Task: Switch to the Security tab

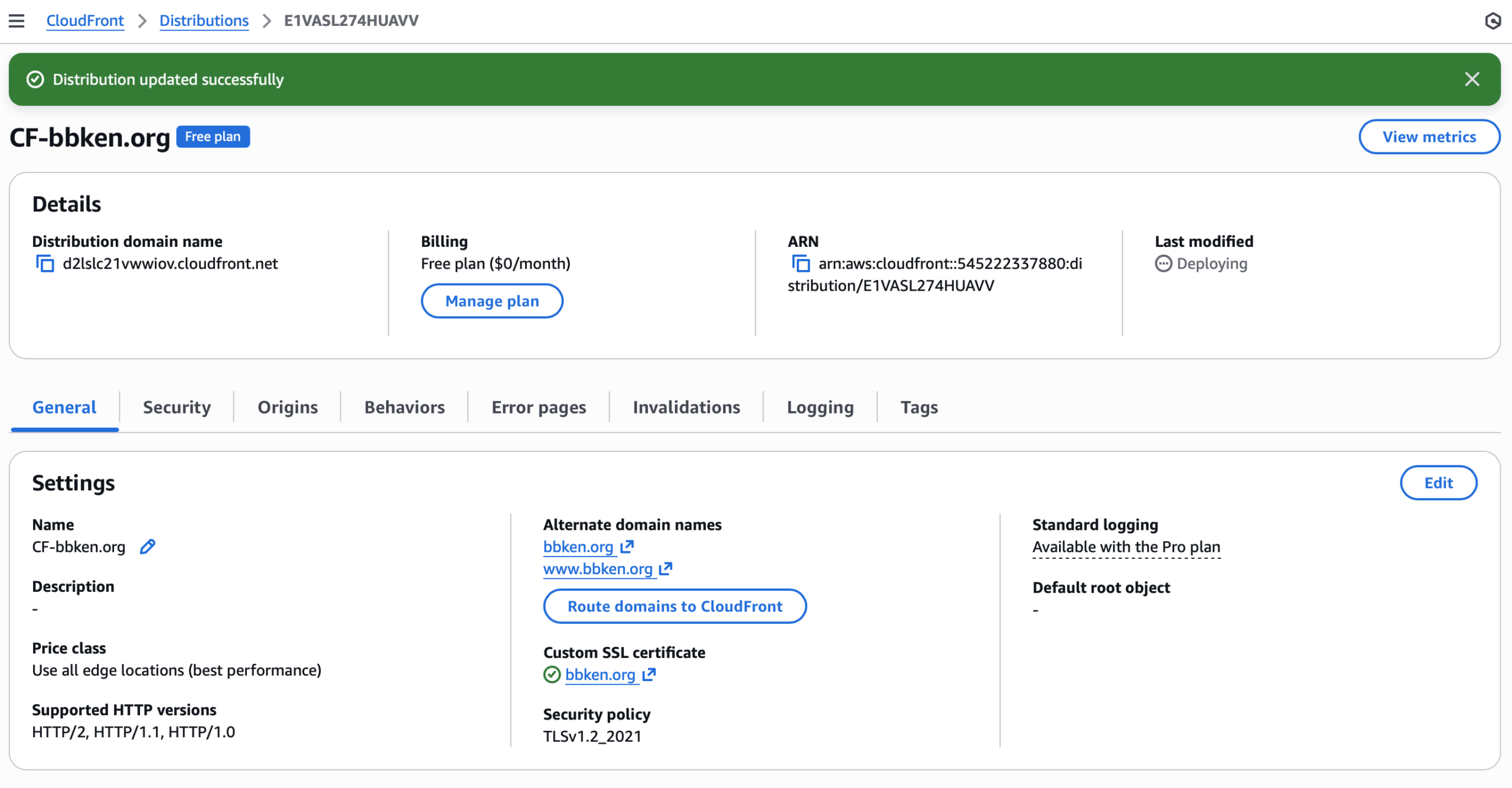Action: (x=177, y=407)
